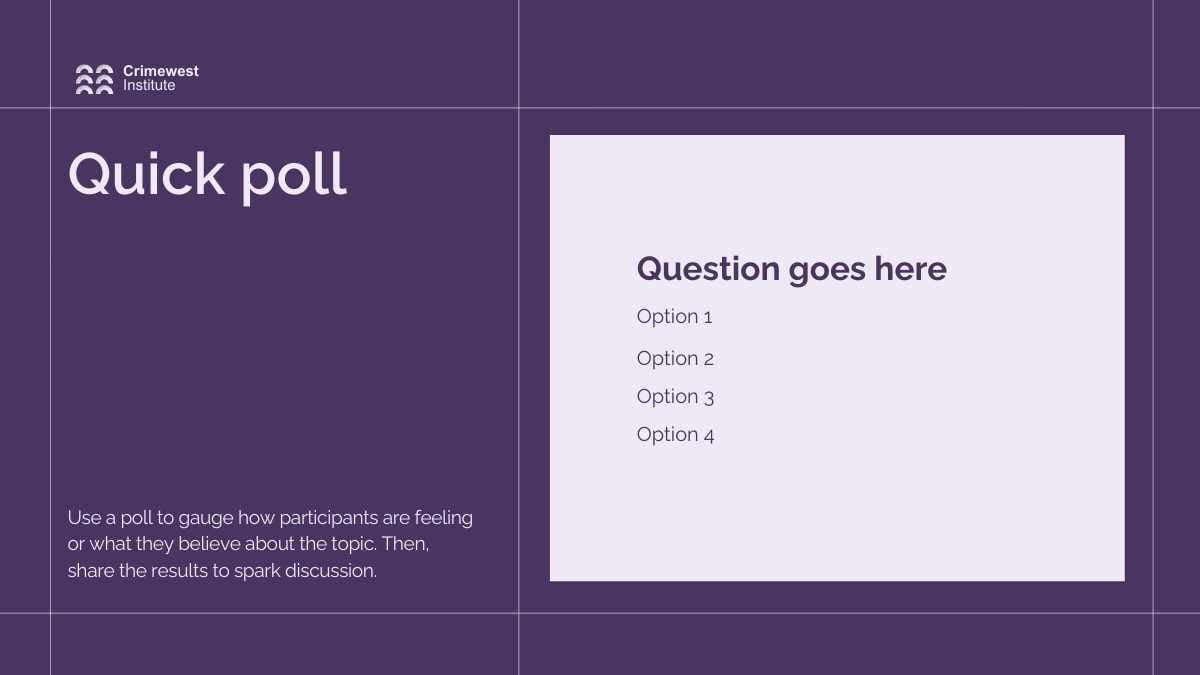Pick Option 4 in the poll
Viewport: 1200px width, 675px height.
point(675,434)
